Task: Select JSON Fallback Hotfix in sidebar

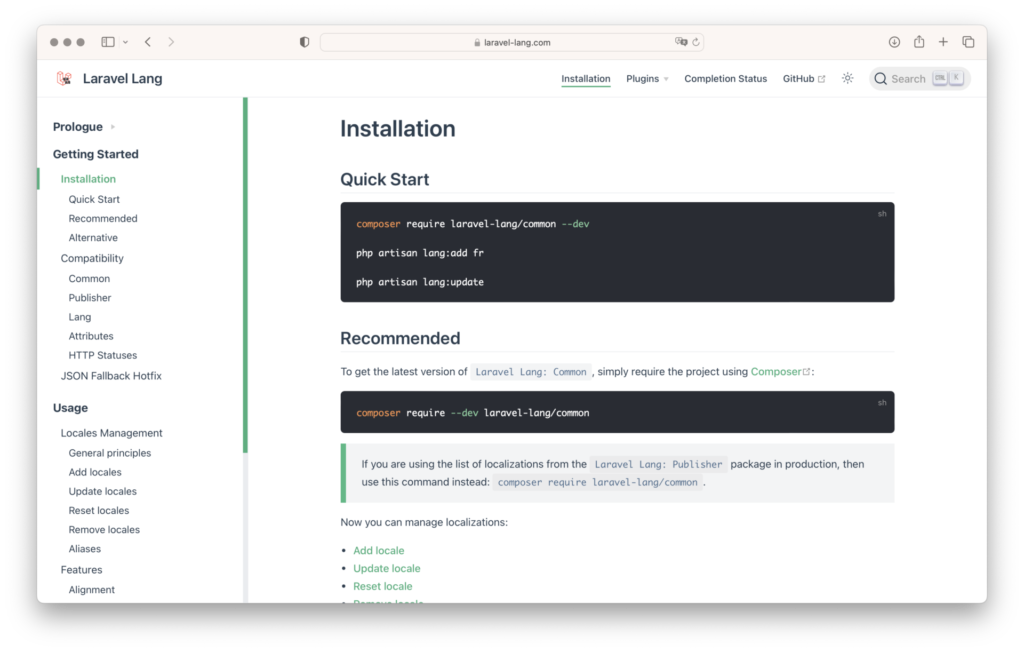Action: [x=111, y=376]
